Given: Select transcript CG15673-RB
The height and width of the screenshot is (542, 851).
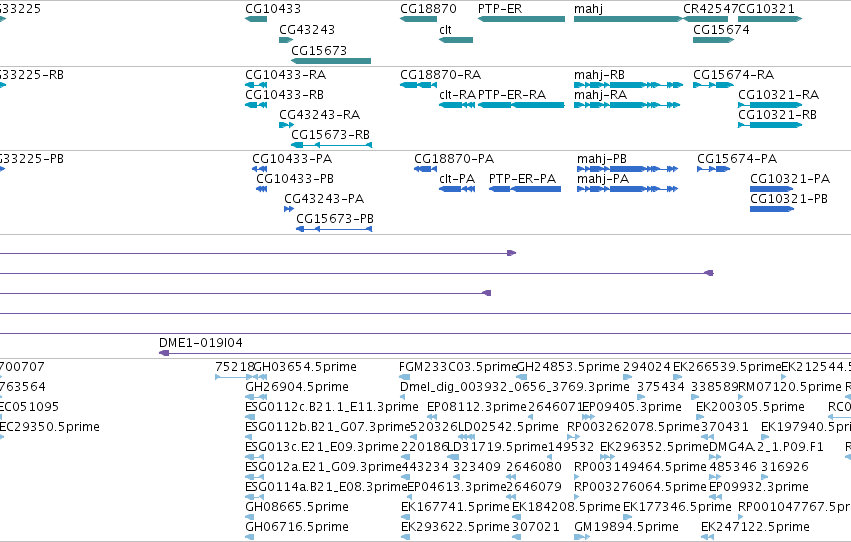Looking at the screenshot, I should (x=332, y=145).
